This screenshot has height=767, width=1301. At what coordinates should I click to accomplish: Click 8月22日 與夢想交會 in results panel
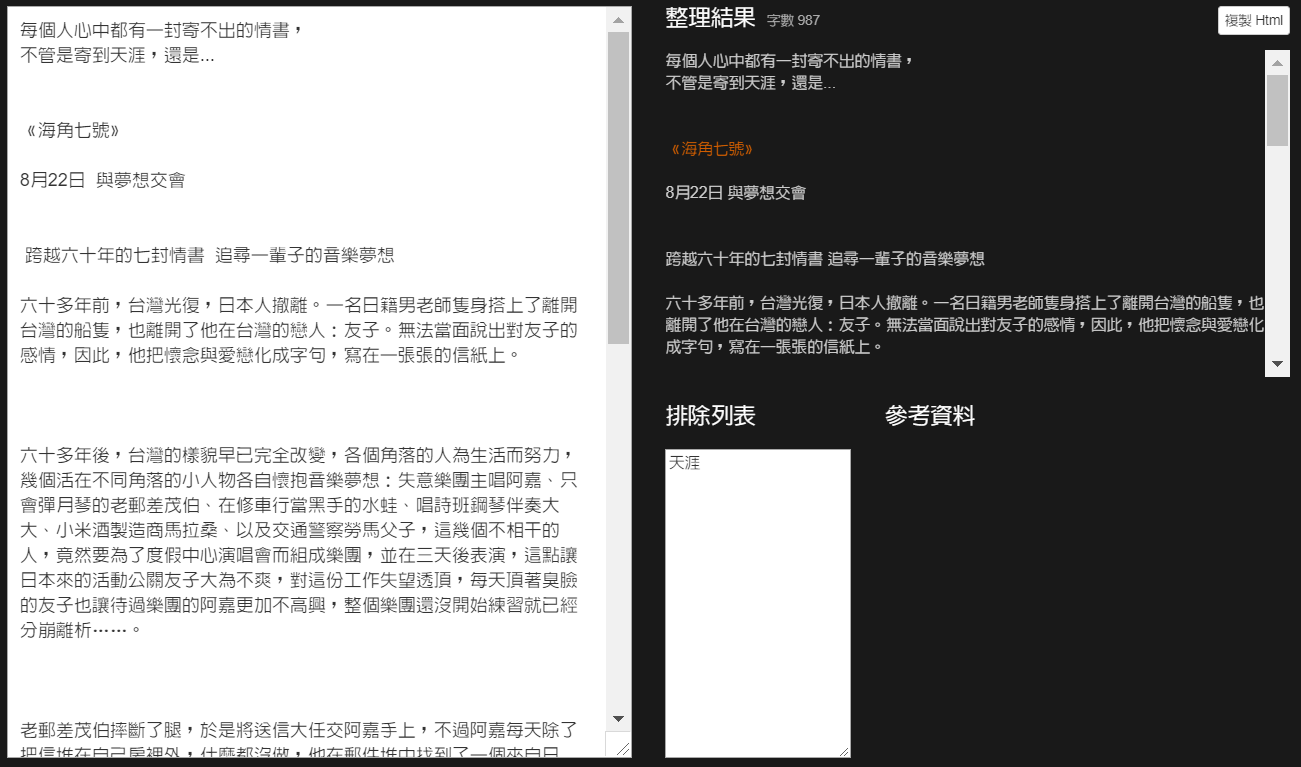pos(735,193)
